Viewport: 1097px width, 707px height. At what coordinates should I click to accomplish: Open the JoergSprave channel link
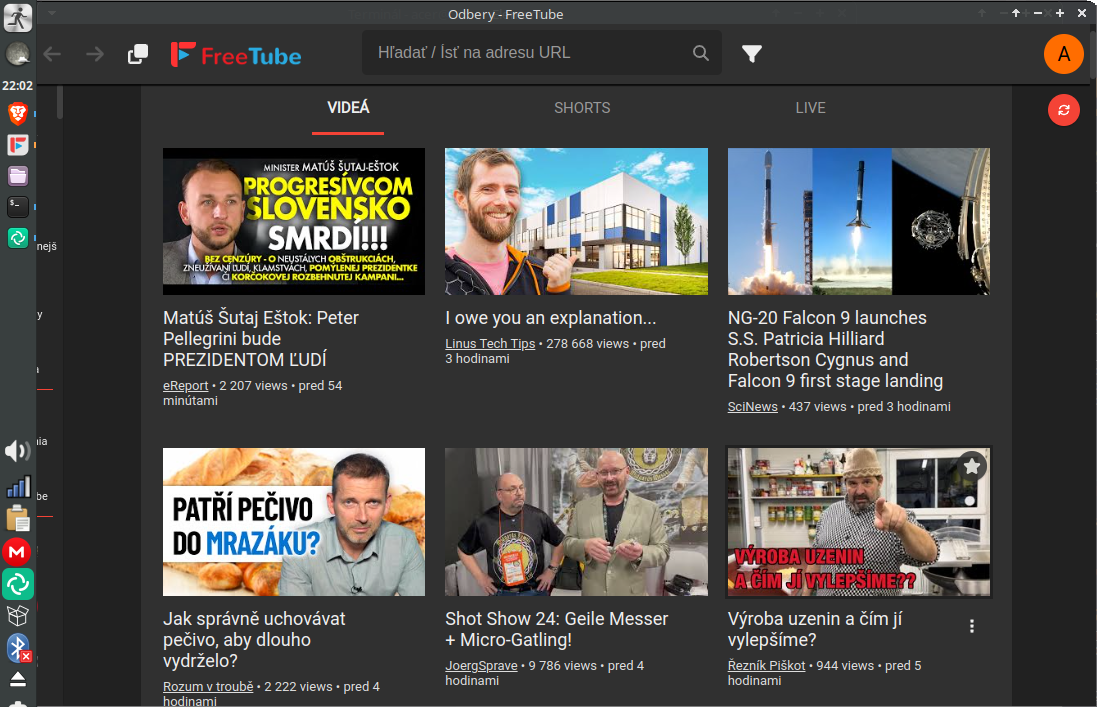coord(481,666)
